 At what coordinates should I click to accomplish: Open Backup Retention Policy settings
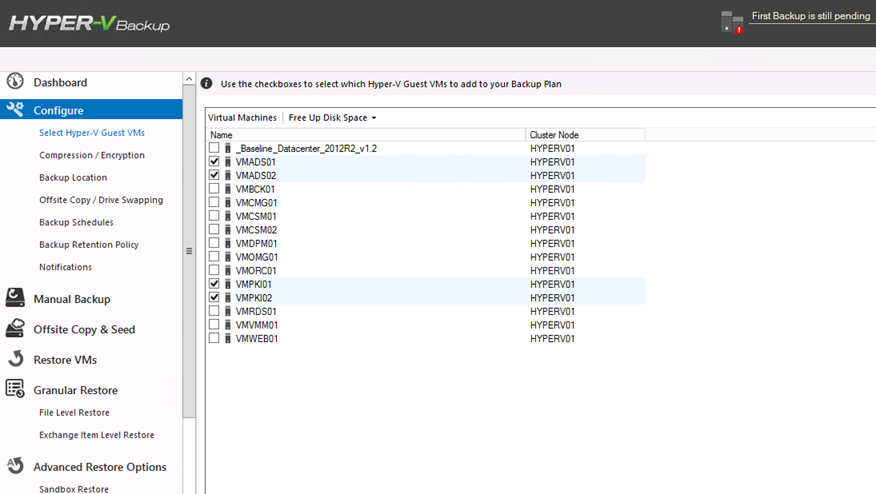click(89, 244)
